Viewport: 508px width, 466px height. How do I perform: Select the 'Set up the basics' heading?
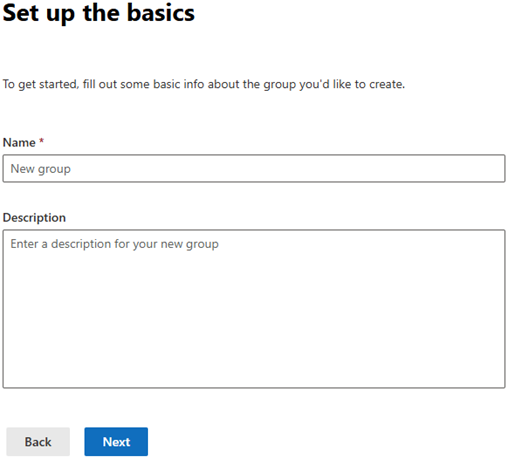pos(99,13)
